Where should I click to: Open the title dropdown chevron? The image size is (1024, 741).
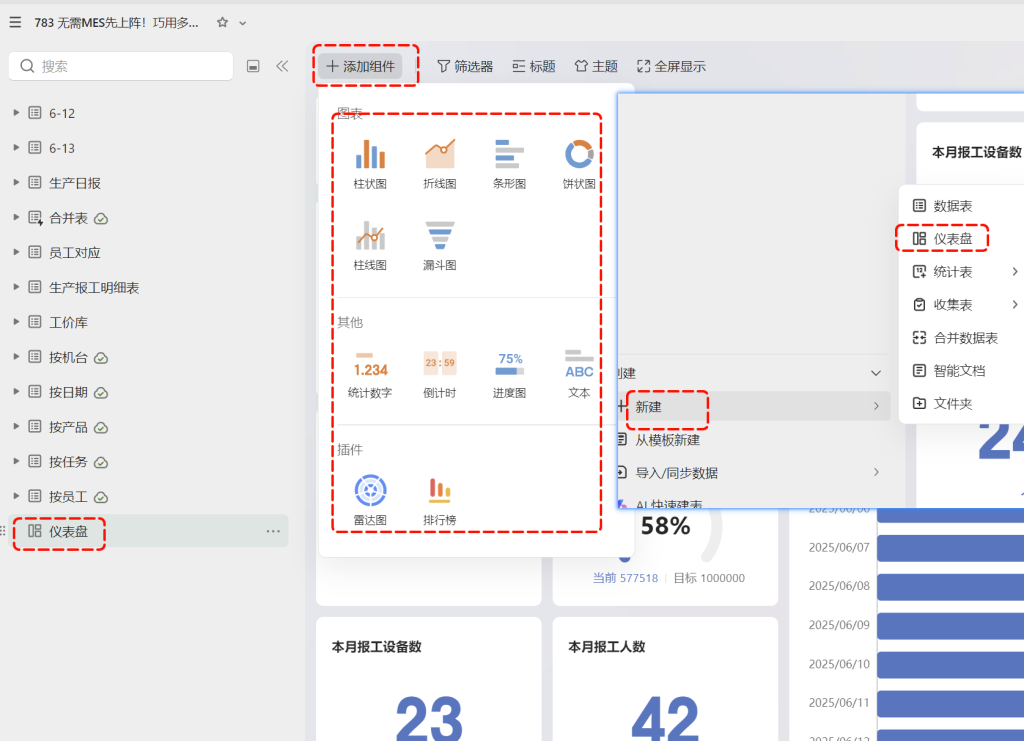[x=243, y=24]
